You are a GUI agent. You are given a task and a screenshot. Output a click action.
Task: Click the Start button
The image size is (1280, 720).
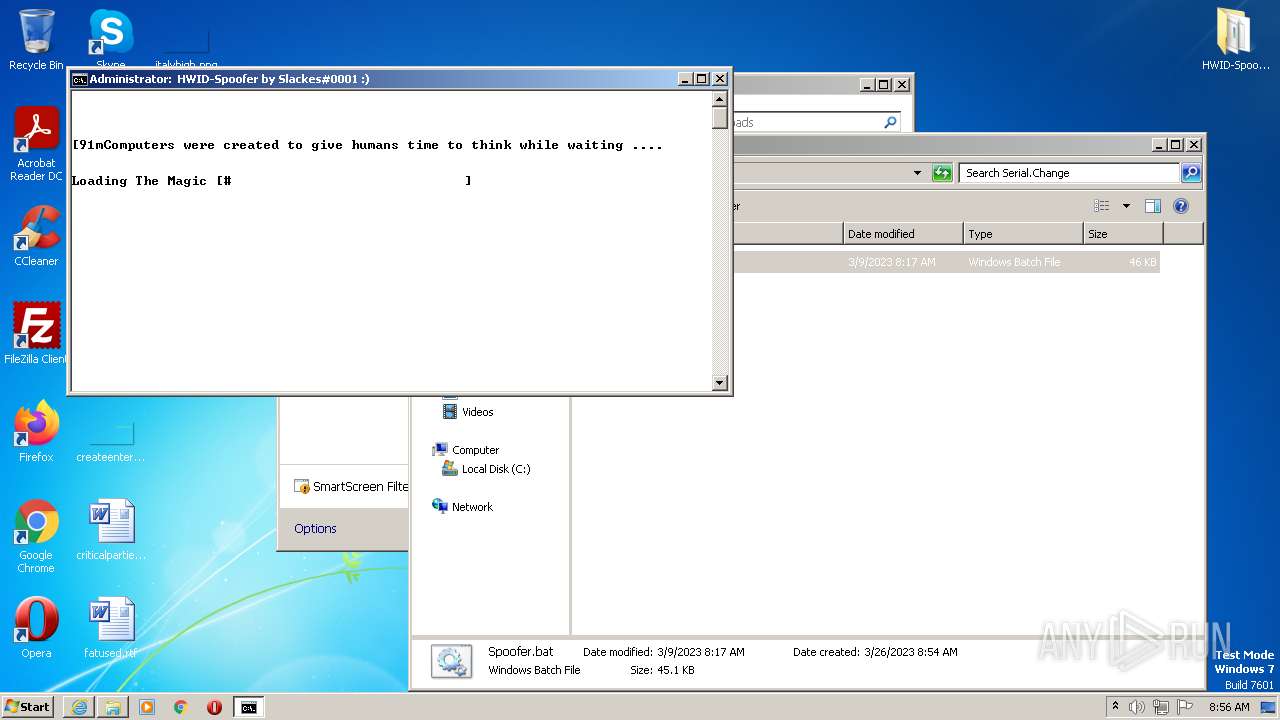pos(27,707)
